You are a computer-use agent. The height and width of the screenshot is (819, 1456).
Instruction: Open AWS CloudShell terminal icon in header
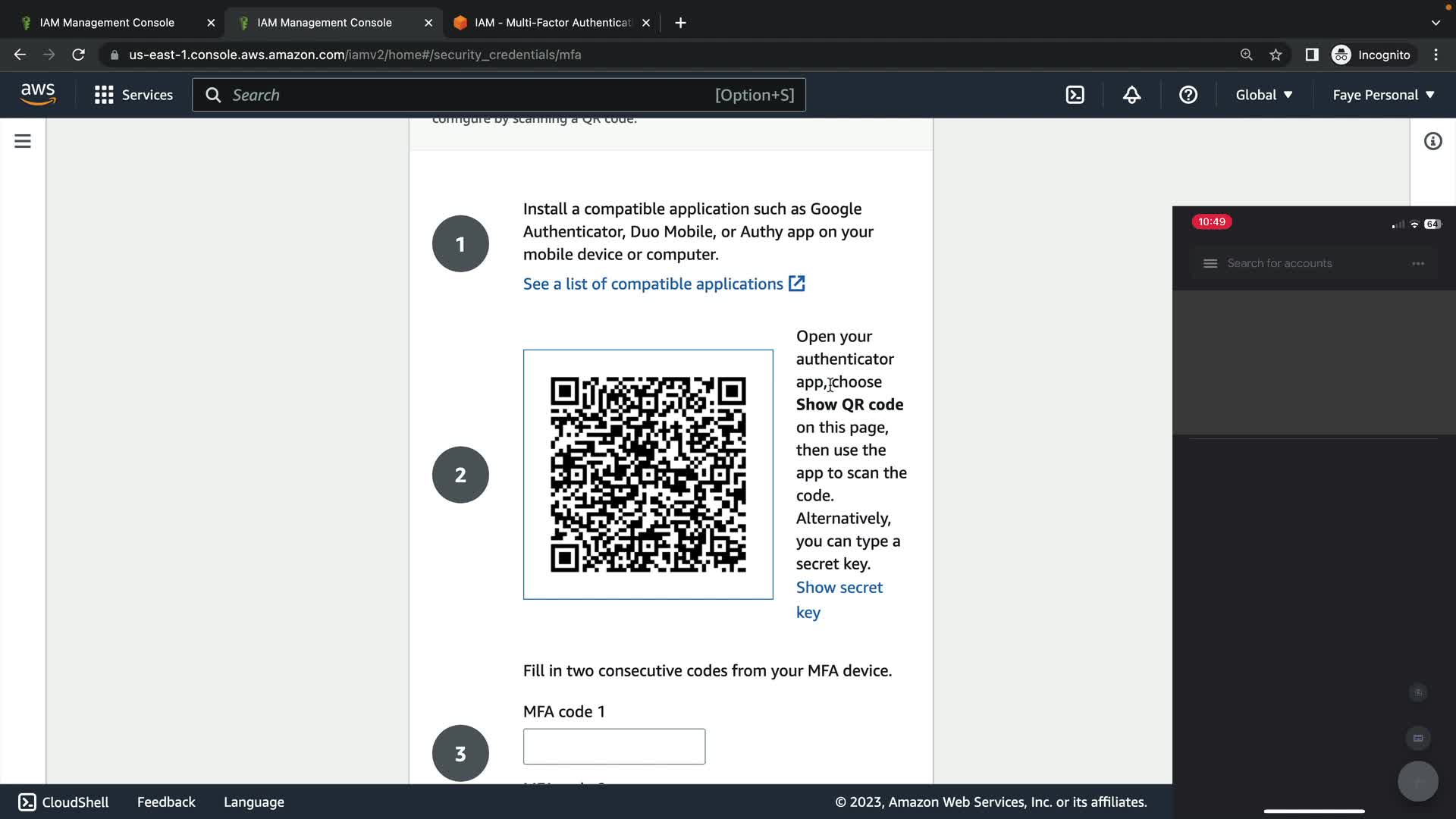1075,95
